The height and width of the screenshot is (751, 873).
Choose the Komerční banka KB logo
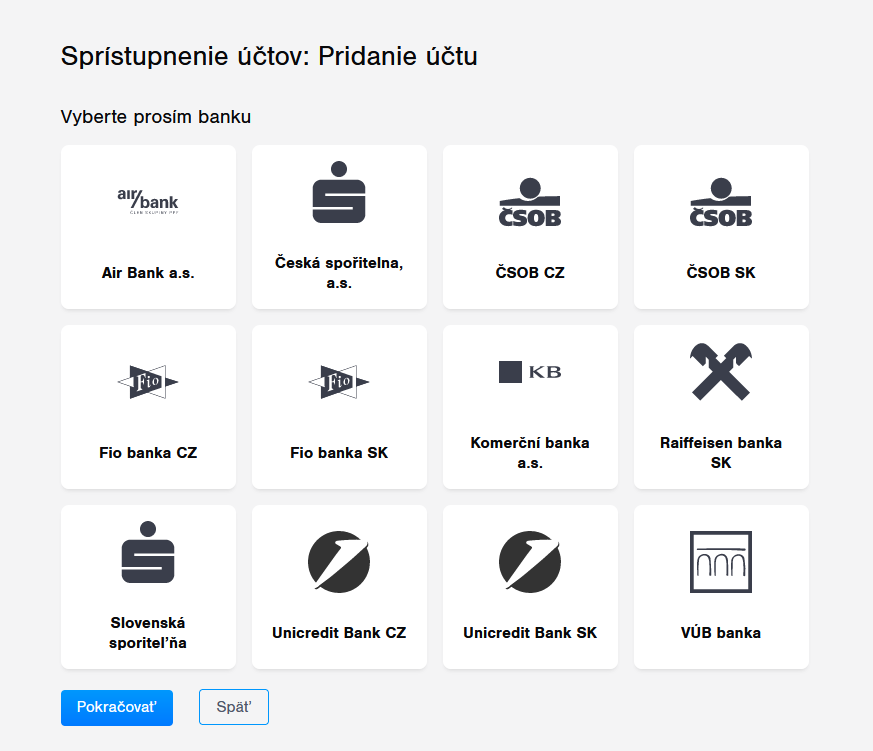(x=530, y=372)
